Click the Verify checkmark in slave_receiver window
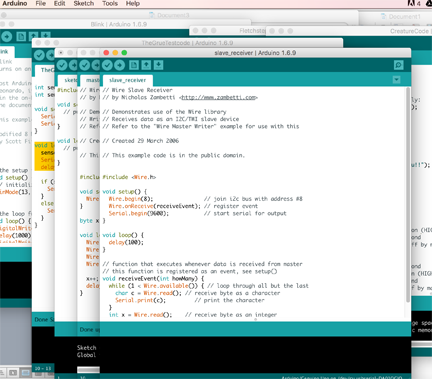Screen dimensions: 432x379 (x=107, y=65)
